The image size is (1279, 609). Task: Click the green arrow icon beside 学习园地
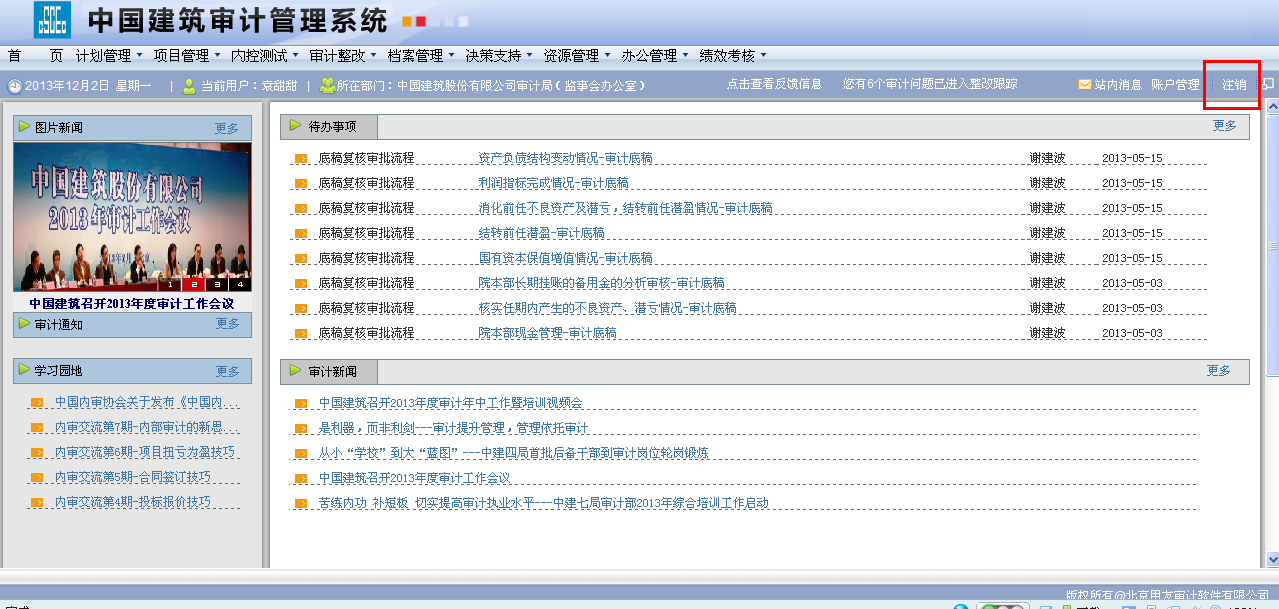[23, 370]
